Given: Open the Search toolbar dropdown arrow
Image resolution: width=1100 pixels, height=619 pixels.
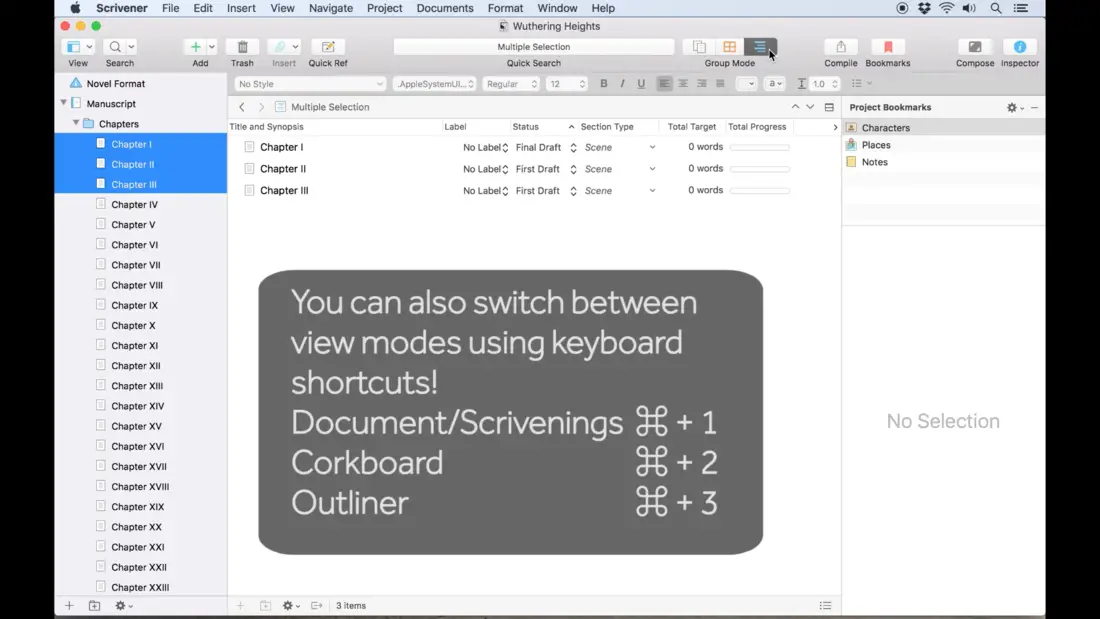Looking at the screenshot, I should click(x=131, y=47).
